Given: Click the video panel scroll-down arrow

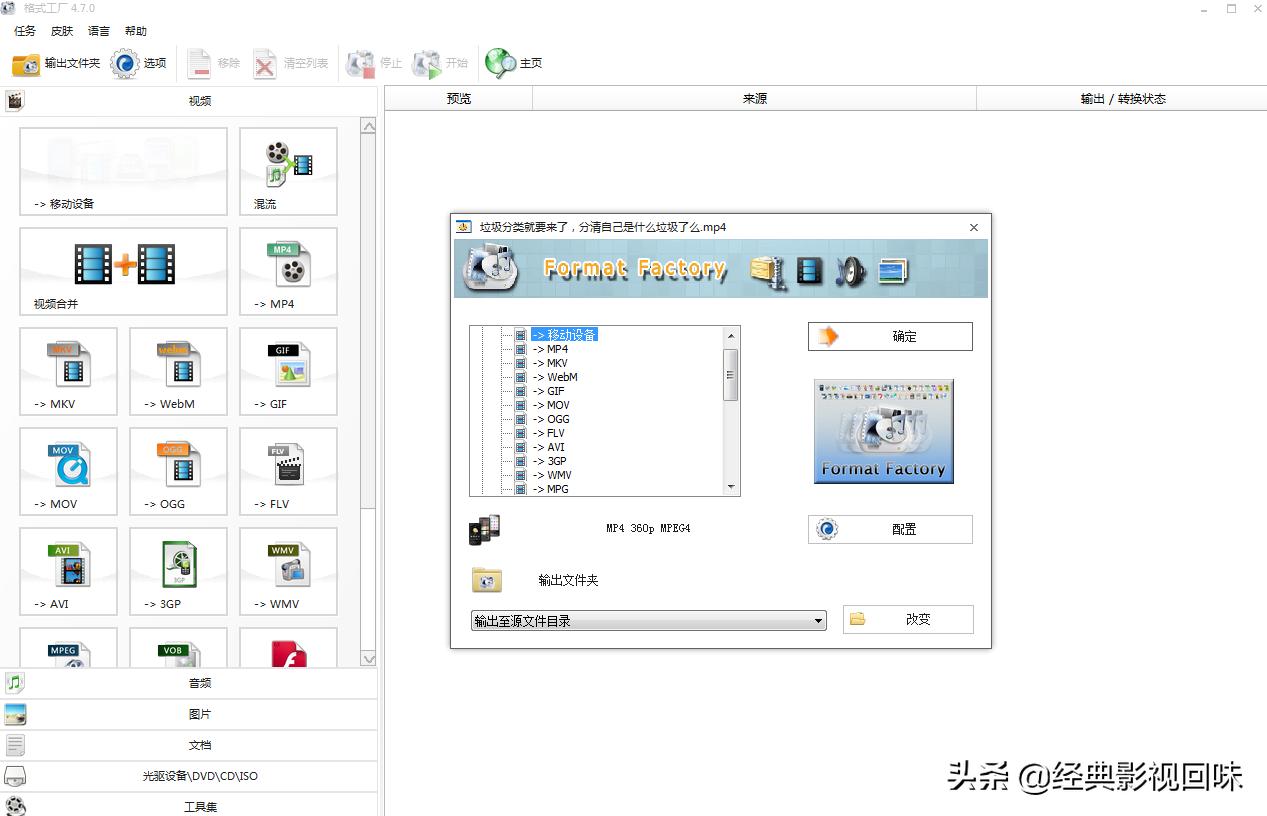Looking at the screenshot, I should (368, 658).
